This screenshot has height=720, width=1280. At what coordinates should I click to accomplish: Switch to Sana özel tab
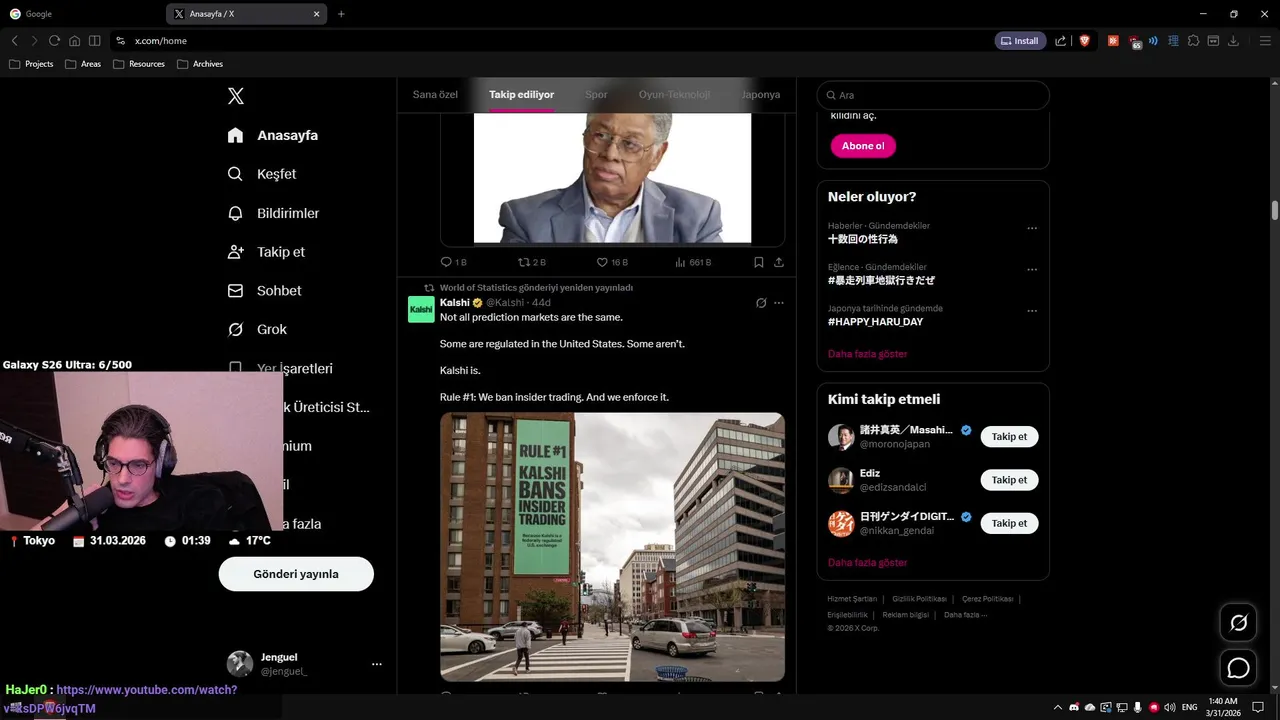(435, 94)
